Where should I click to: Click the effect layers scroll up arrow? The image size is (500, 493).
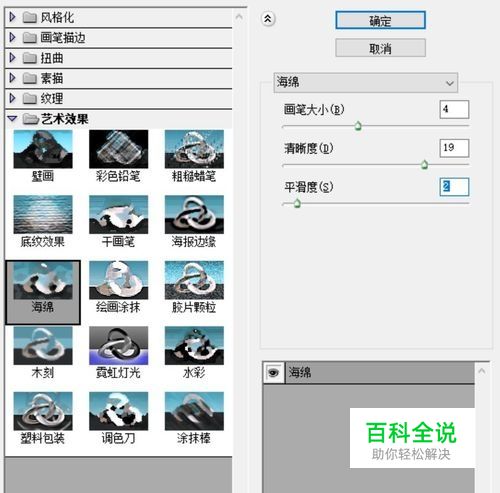coord(482,371)
